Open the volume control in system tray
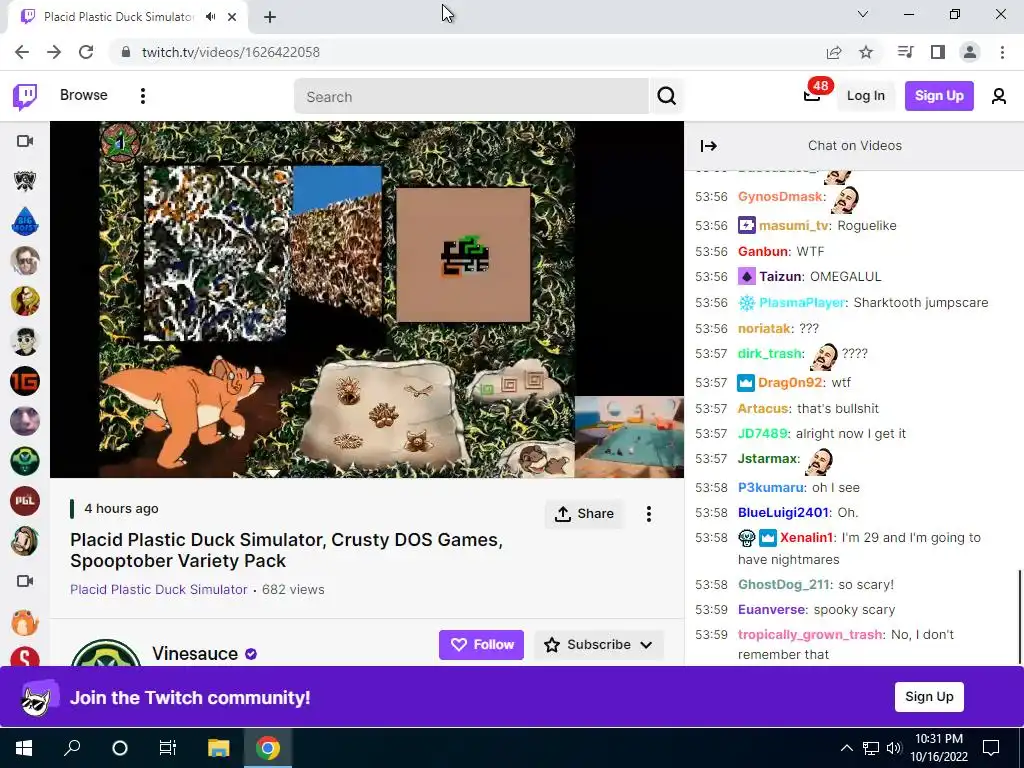 click(x=894, y=748)
